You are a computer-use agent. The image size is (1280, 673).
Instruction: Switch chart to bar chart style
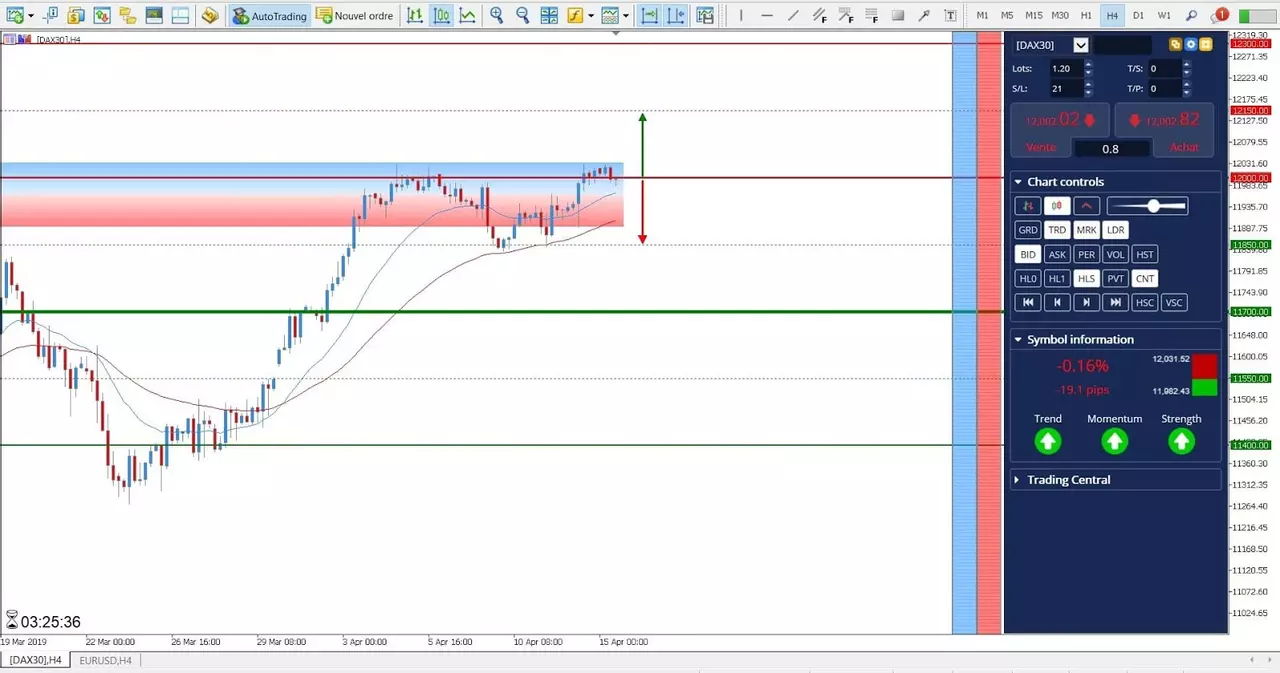(415, 16)
